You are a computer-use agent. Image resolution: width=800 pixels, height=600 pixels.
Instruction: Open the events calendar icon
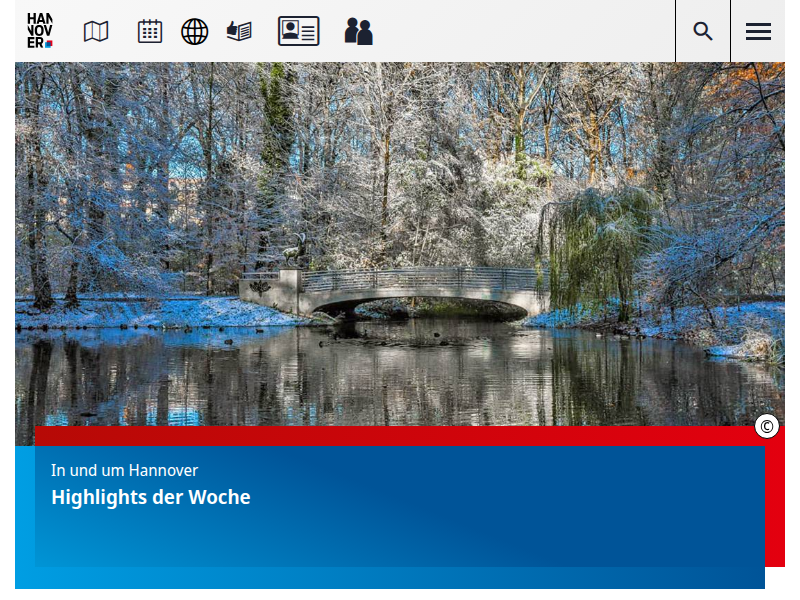point(150,32)
